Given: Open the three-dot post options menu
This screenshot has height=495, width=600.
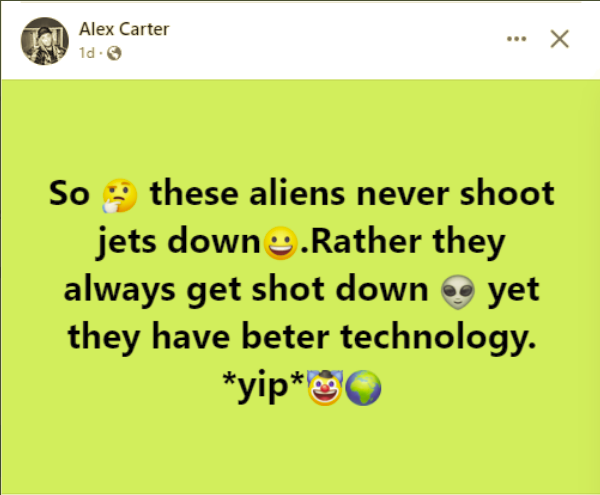Looking at the screenshot, I should pyautogui.click(x=516, y=39).
